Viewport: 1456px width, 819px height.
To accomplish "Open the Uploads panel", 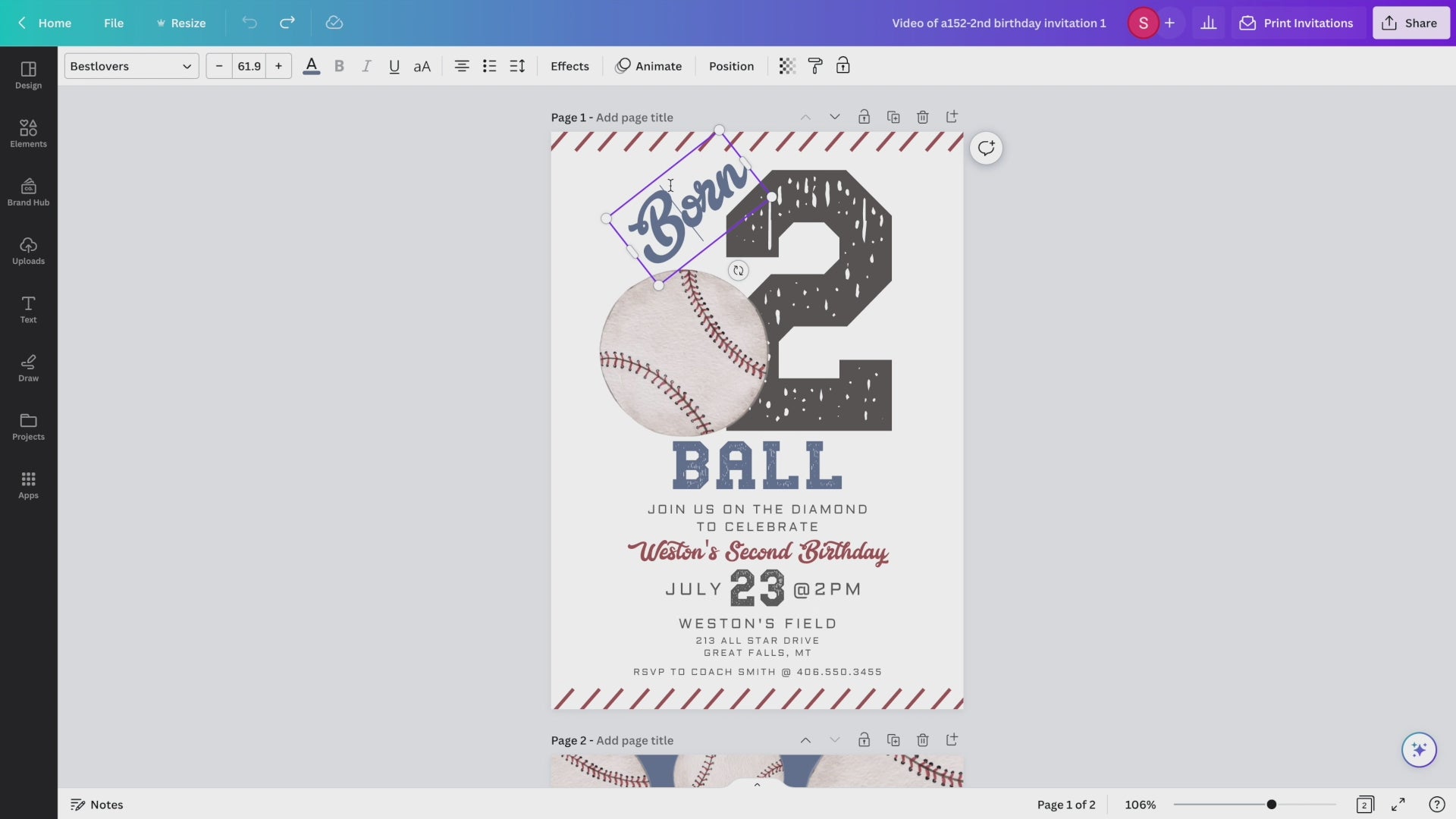I will coord(28,250).
